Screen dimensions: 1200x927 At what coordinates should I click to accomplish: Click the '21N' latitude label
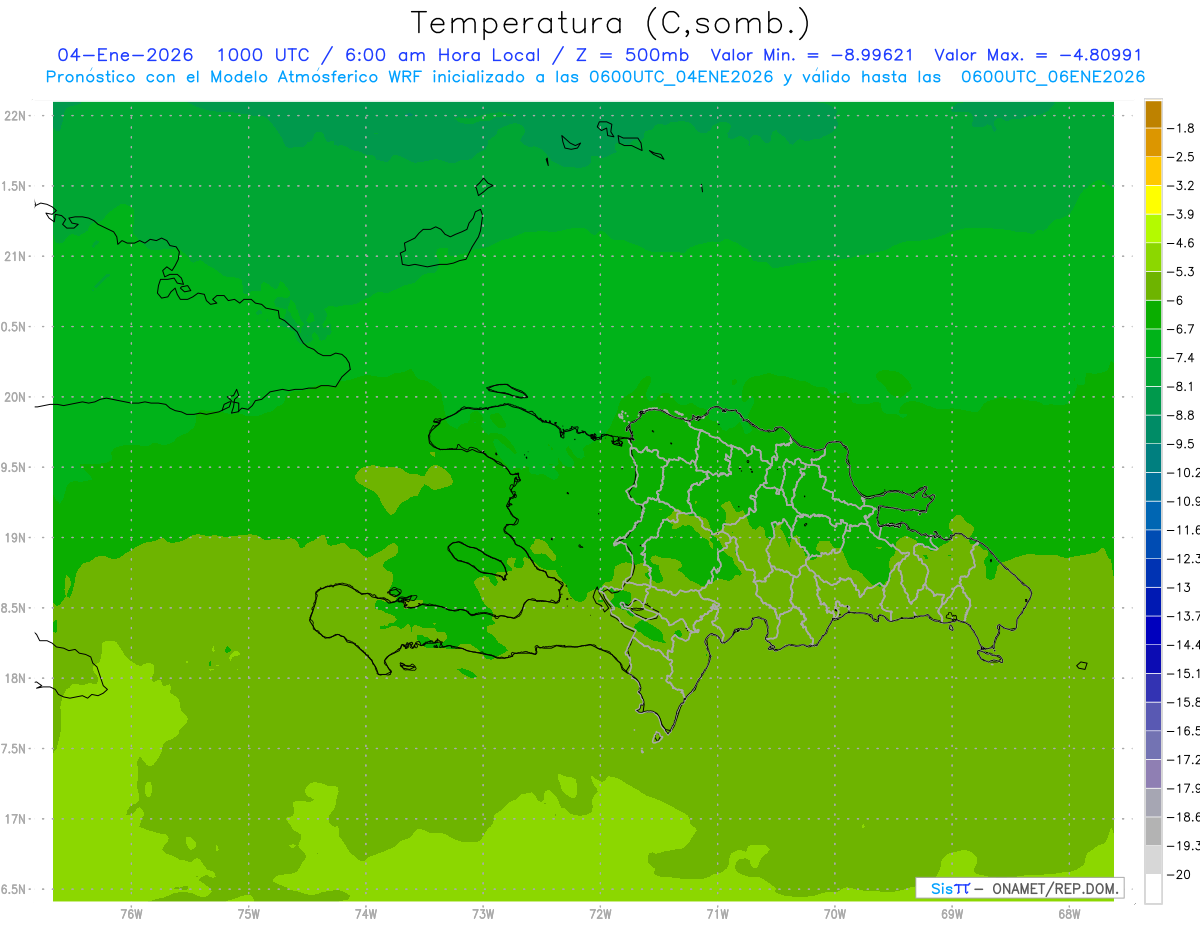click(x=17, y=256)
